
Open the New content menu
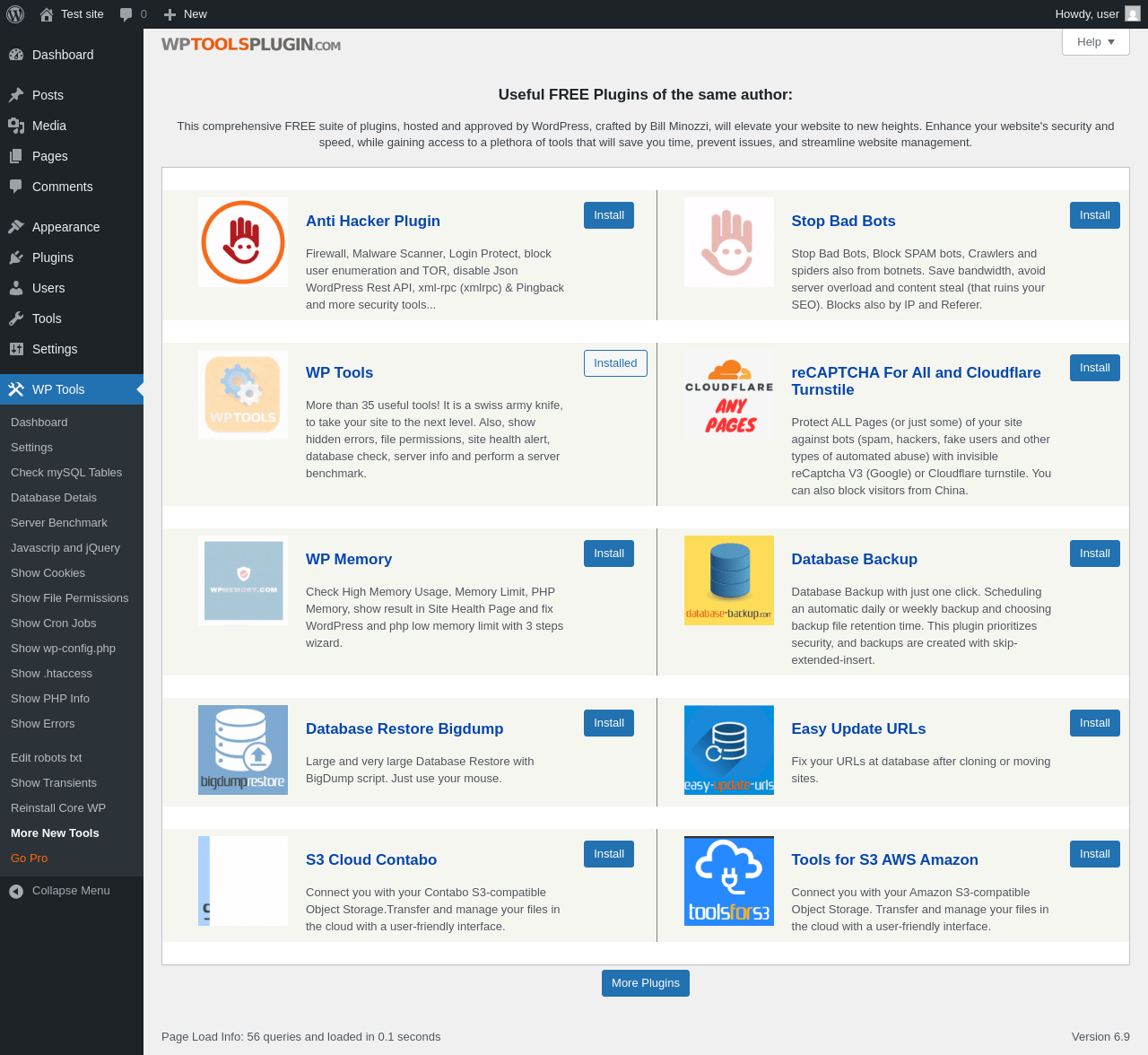point(186,14)
